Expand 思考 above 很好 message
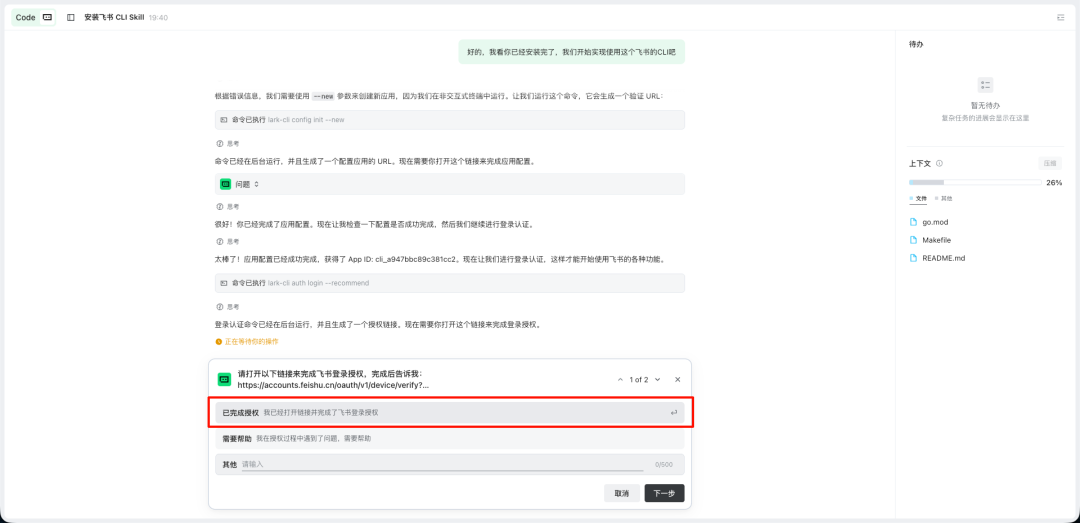This screenshot has width=1080, height=523. click(228, 207)
